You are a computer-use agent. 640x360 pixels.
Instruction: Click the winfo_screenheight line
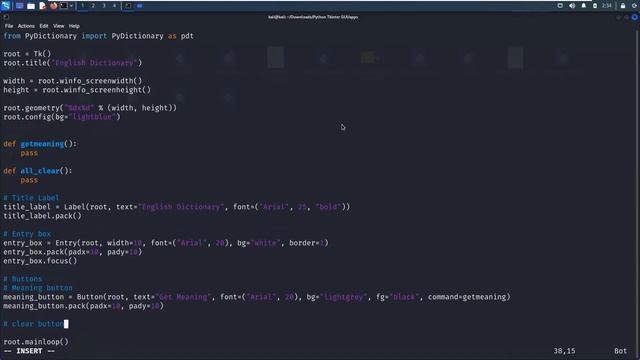point(77,90)
